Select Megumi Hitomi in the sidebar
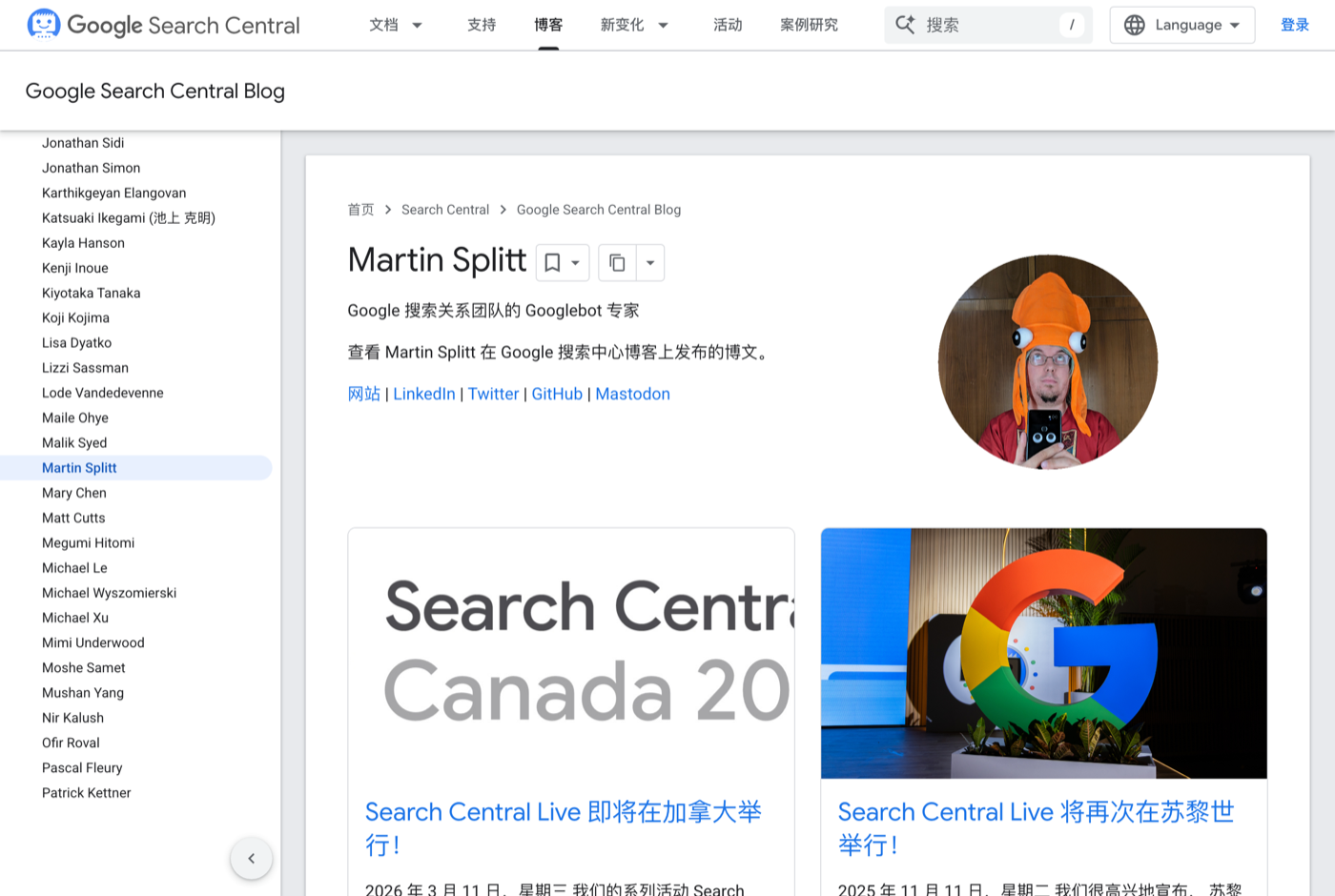Viewport: 1335px width, 896px height. point(89,543)
